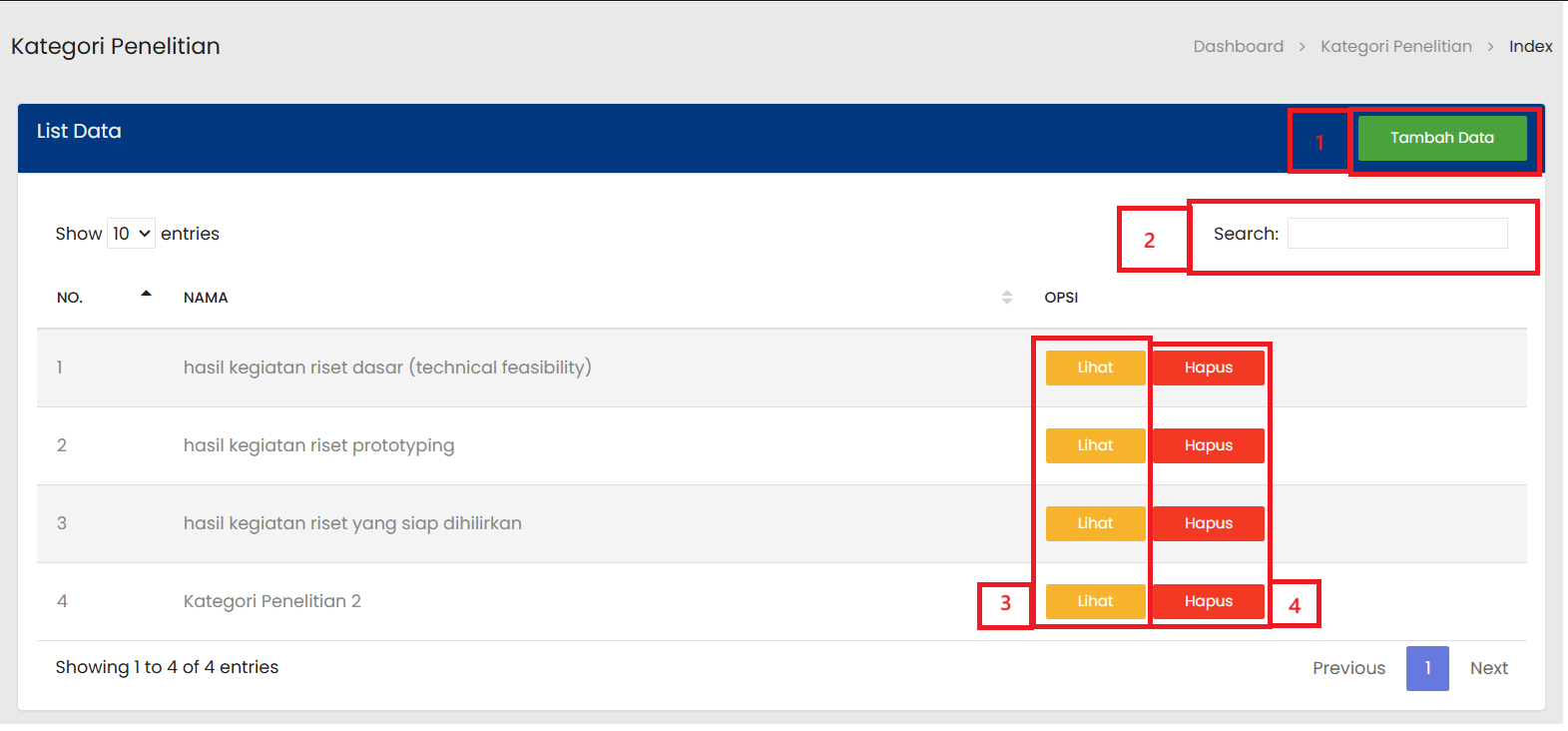
Task: Click the Next pagination link
Action: tap(1488, 668)
